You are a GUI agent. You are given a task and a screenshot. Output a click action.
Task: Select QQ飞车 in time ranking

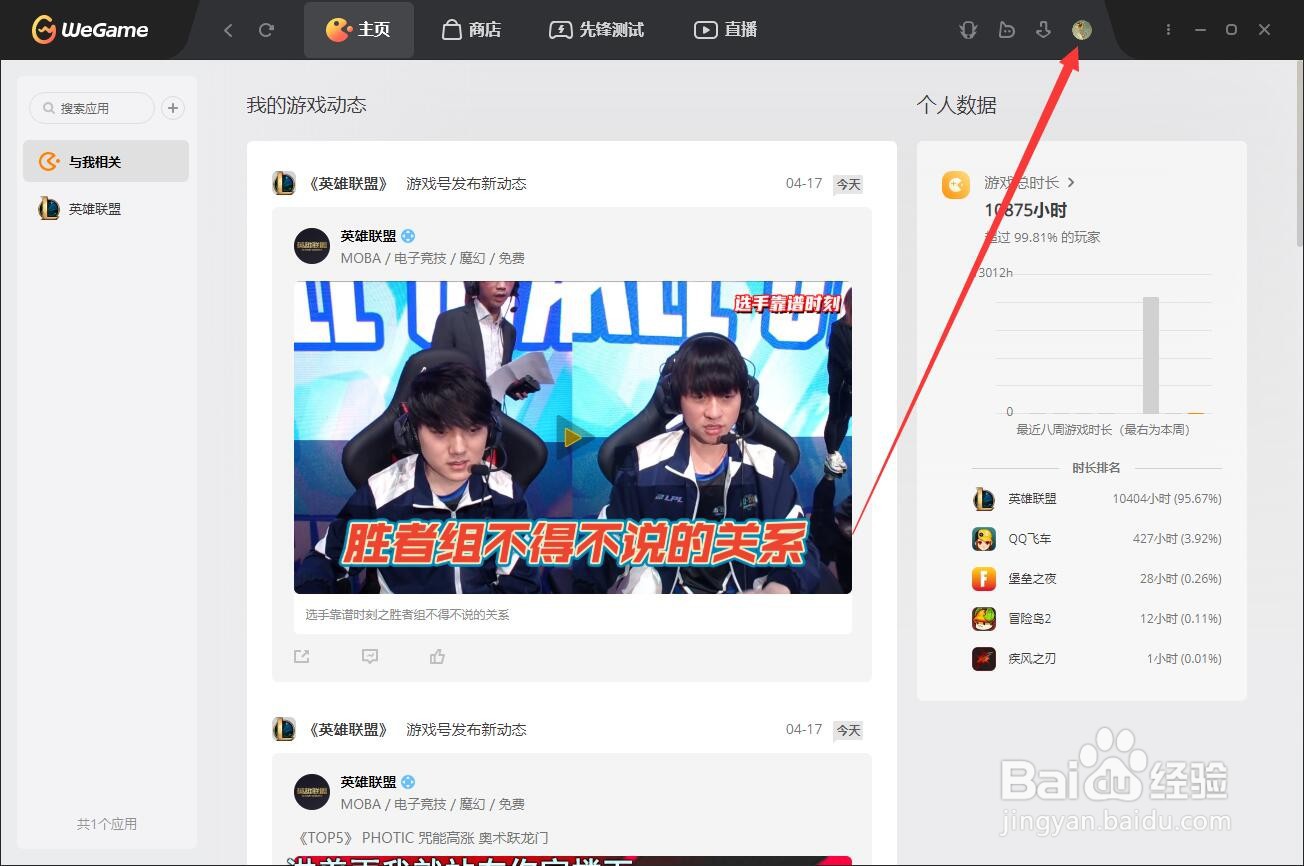tap(1097, 538)
